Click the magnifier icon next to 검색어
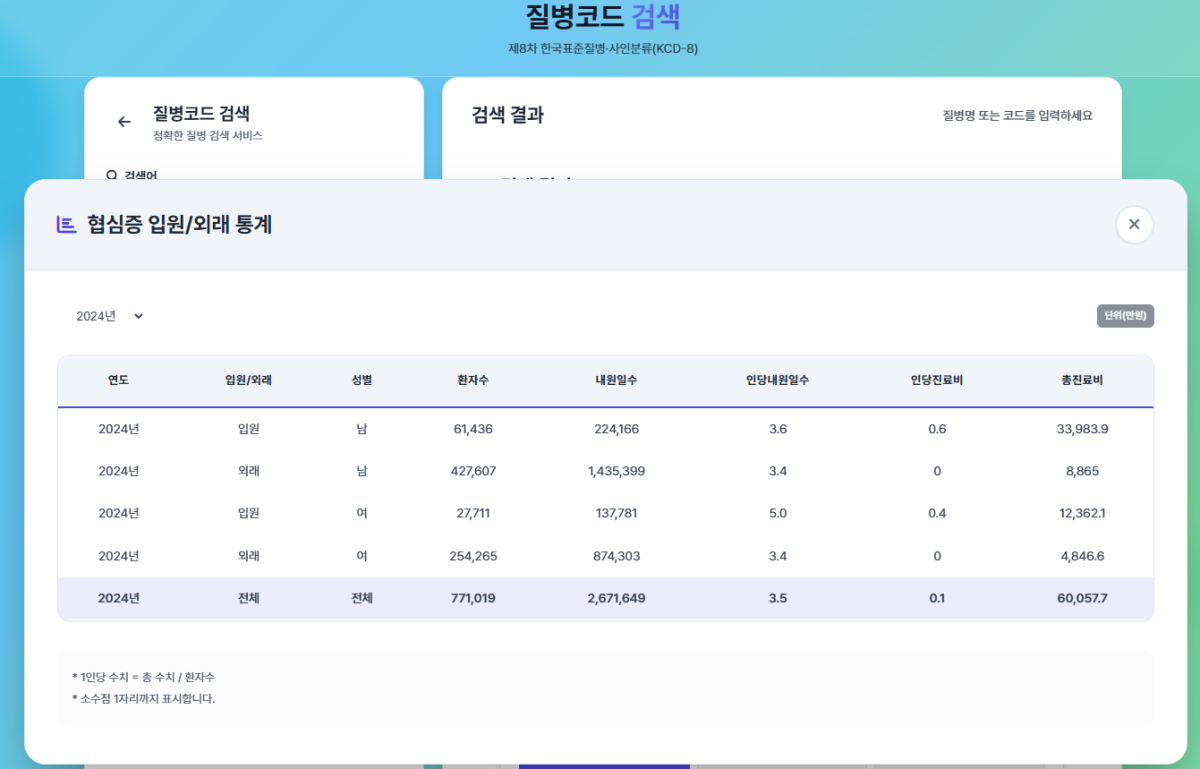This screenshot has width=1200, height=769. [112, 175]
